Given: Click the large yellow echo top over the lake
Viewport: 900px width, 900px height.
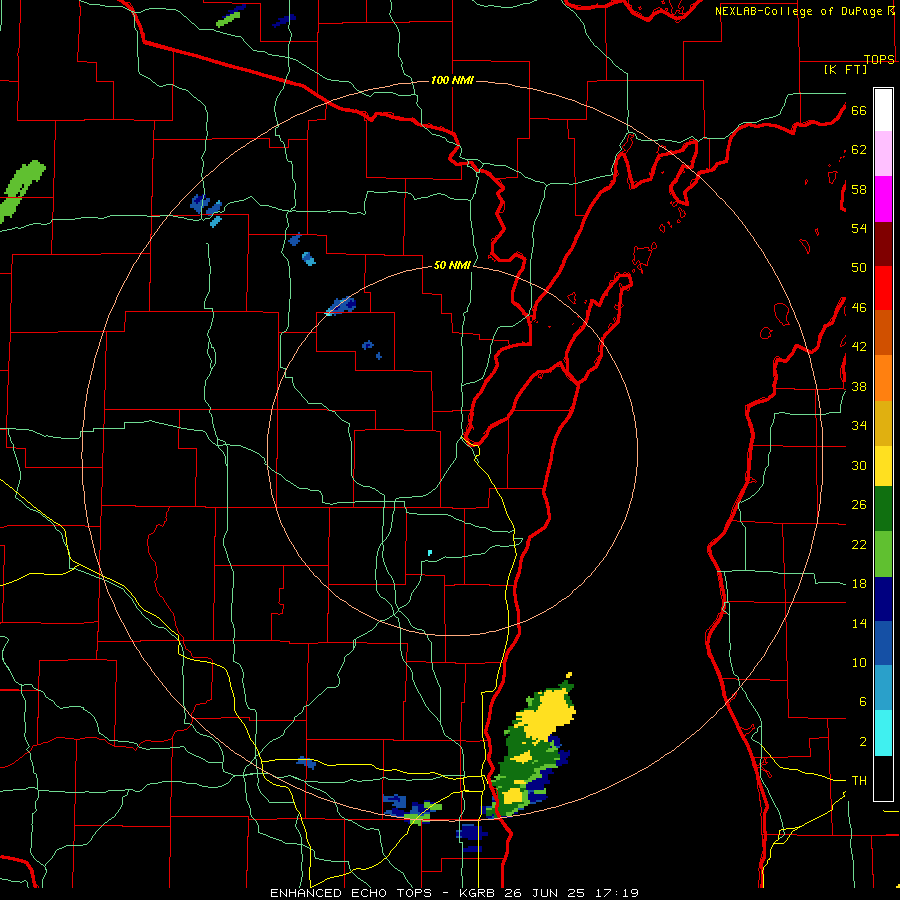Looking at the screenshot, I should 548,713.
